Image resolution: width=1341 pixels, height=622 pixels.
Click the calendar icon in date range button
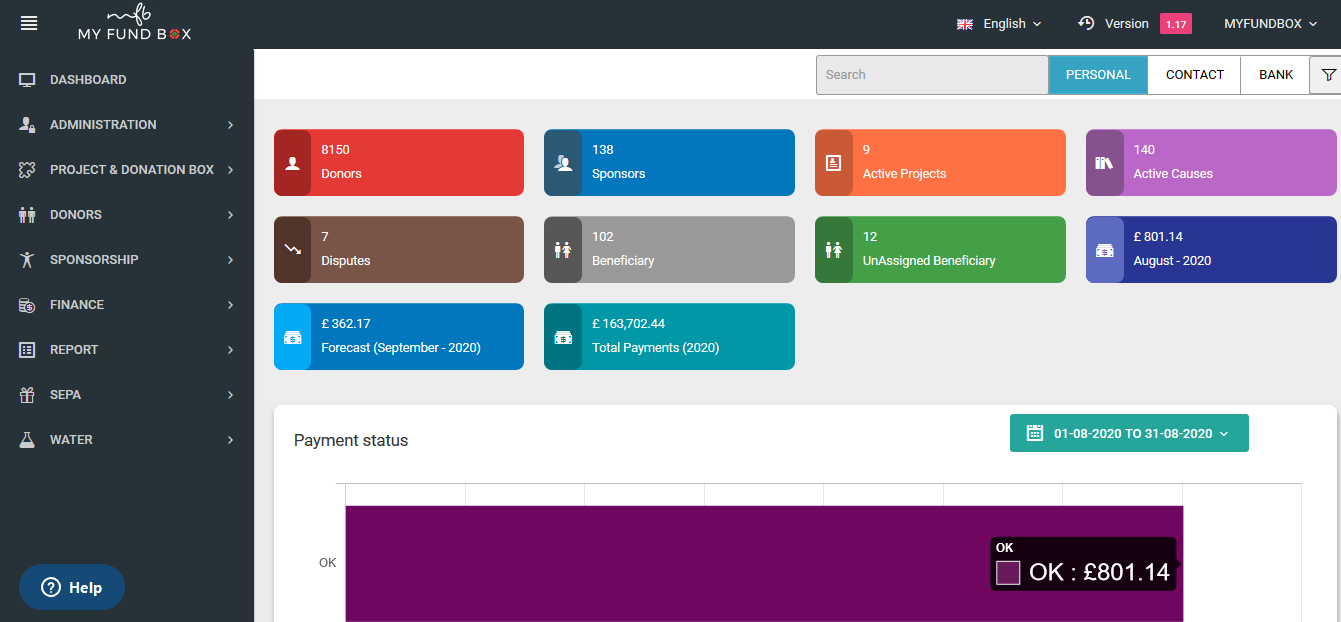pyautogui.click(x=1035, y=433)
